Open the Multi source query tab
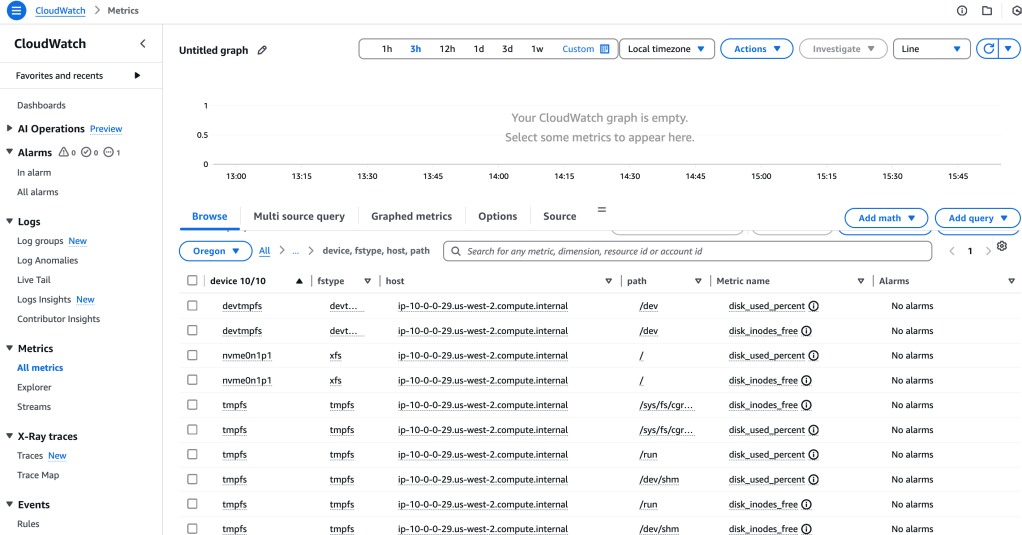Viewport: 1022px width, 535px height. coord(298,216)
